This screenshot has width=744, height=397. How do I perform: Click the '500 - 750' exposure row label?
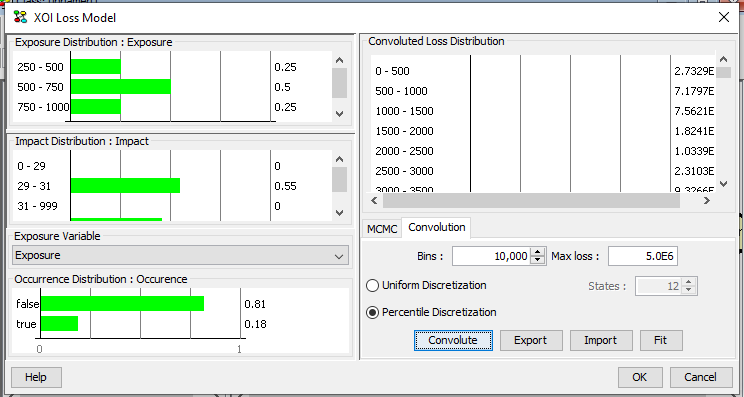40,87
